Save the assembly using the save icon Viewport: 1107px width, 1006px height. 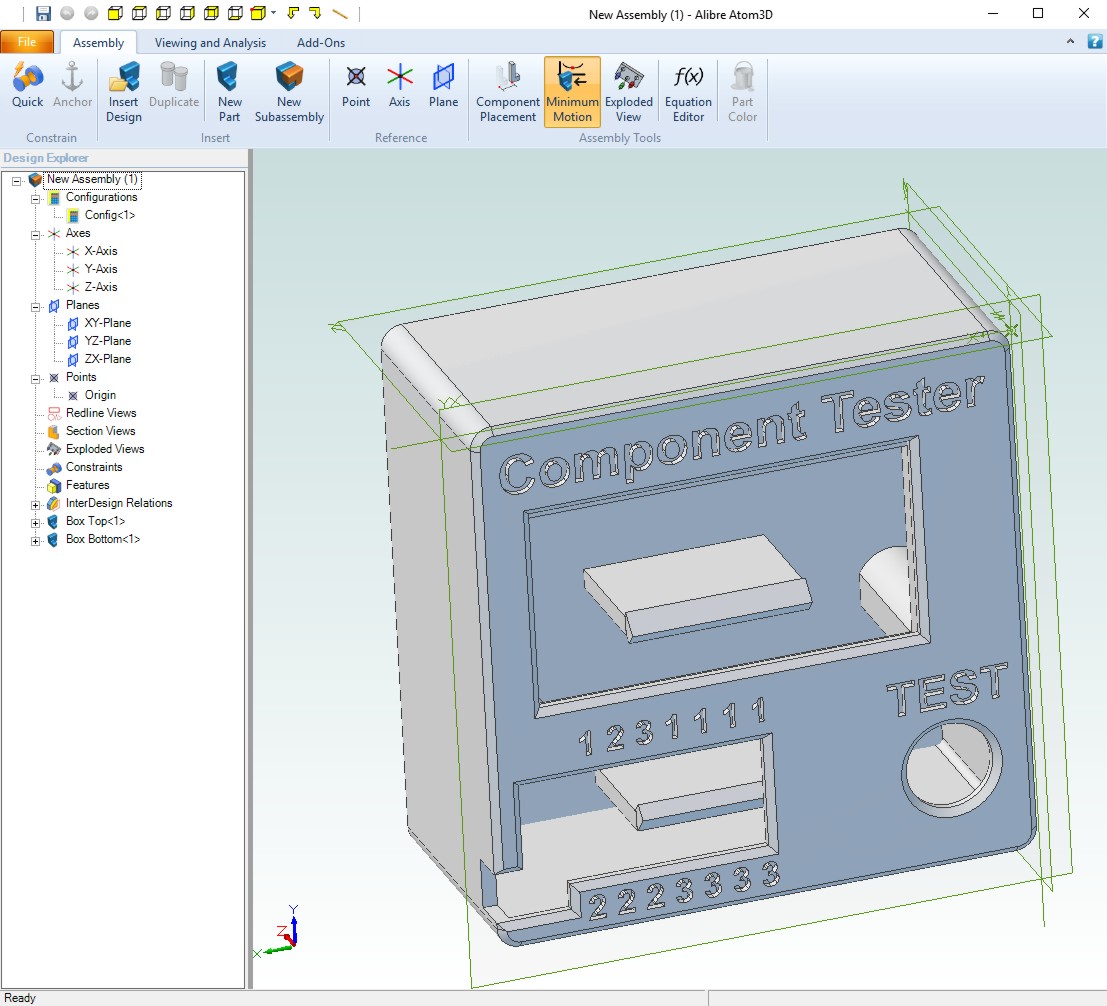pos(41,13)
